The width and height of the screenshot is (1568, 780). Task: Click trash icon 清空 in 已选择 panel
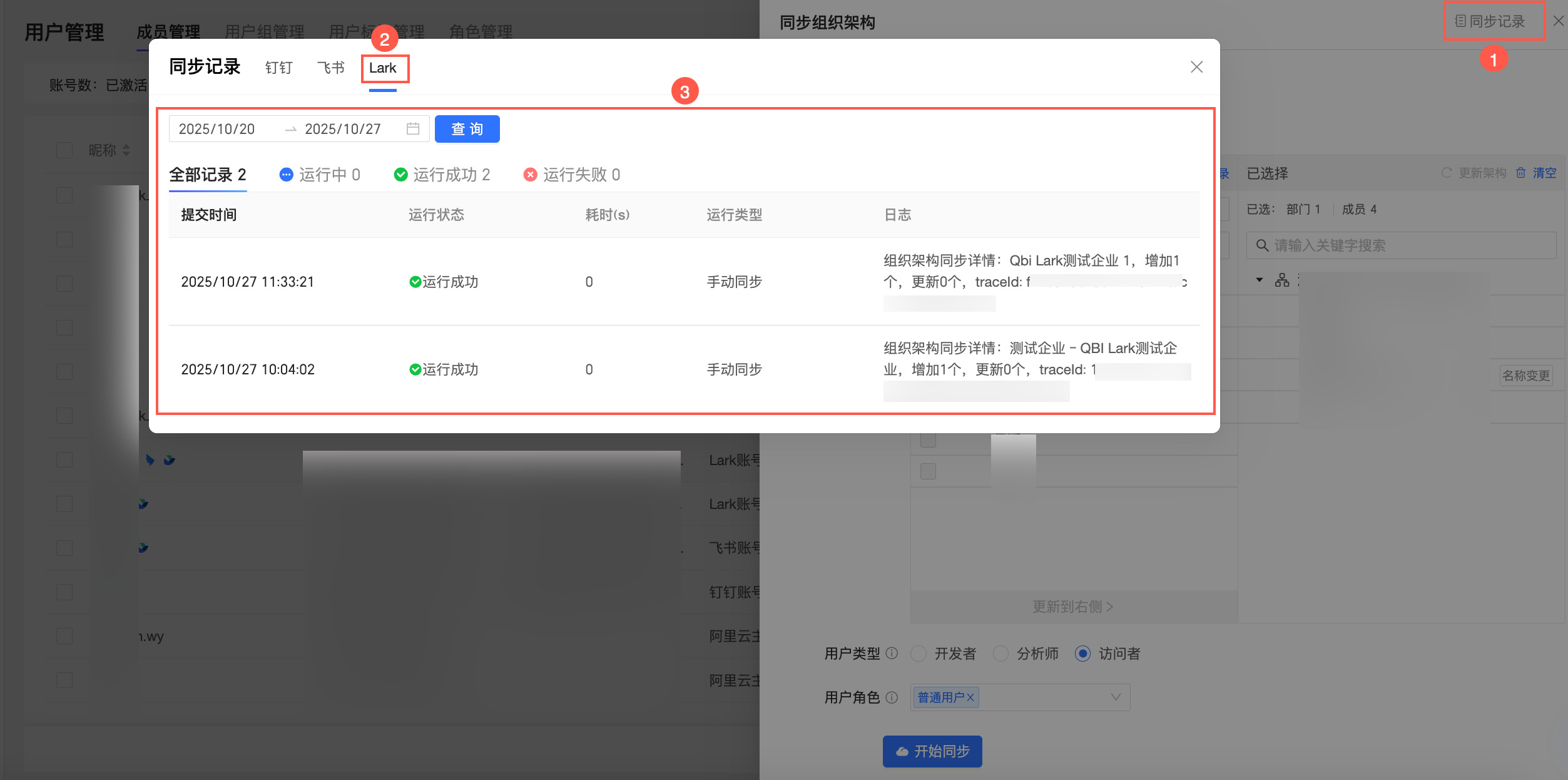pyautogui.click(x=1520, y=173)
